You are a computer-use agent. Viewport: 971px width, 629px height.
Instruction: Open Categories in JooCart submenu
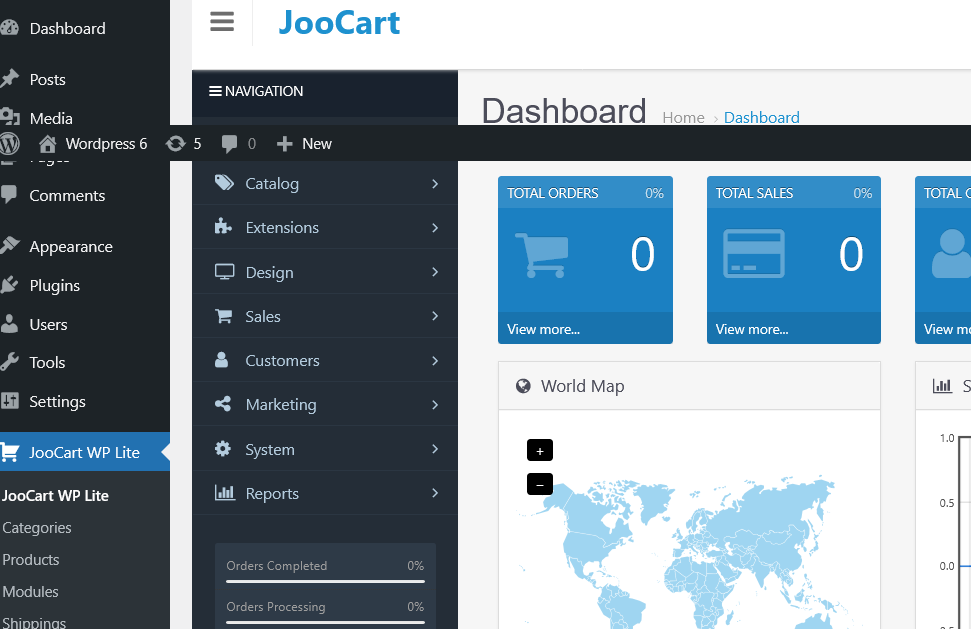pos(37,528)
